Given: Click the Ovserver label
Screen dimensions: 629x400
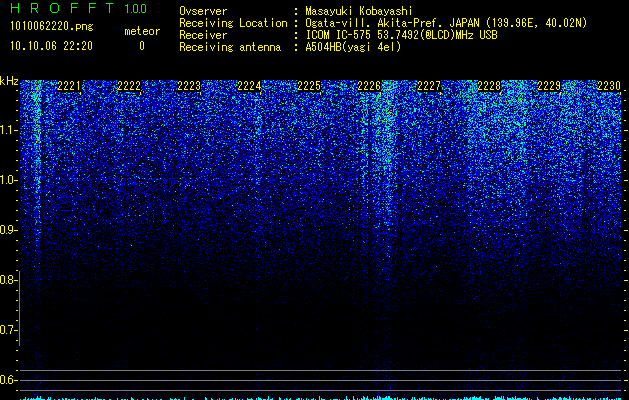Looking at the screenshot, I should (x=203, y=11).
